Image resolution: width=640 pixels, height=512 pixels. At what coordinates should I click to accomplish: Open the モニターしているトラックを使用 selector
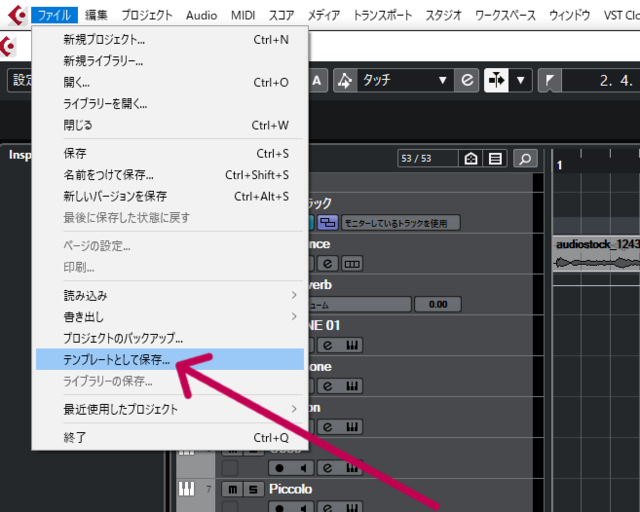pyautogui.click(x=401, y=223)
